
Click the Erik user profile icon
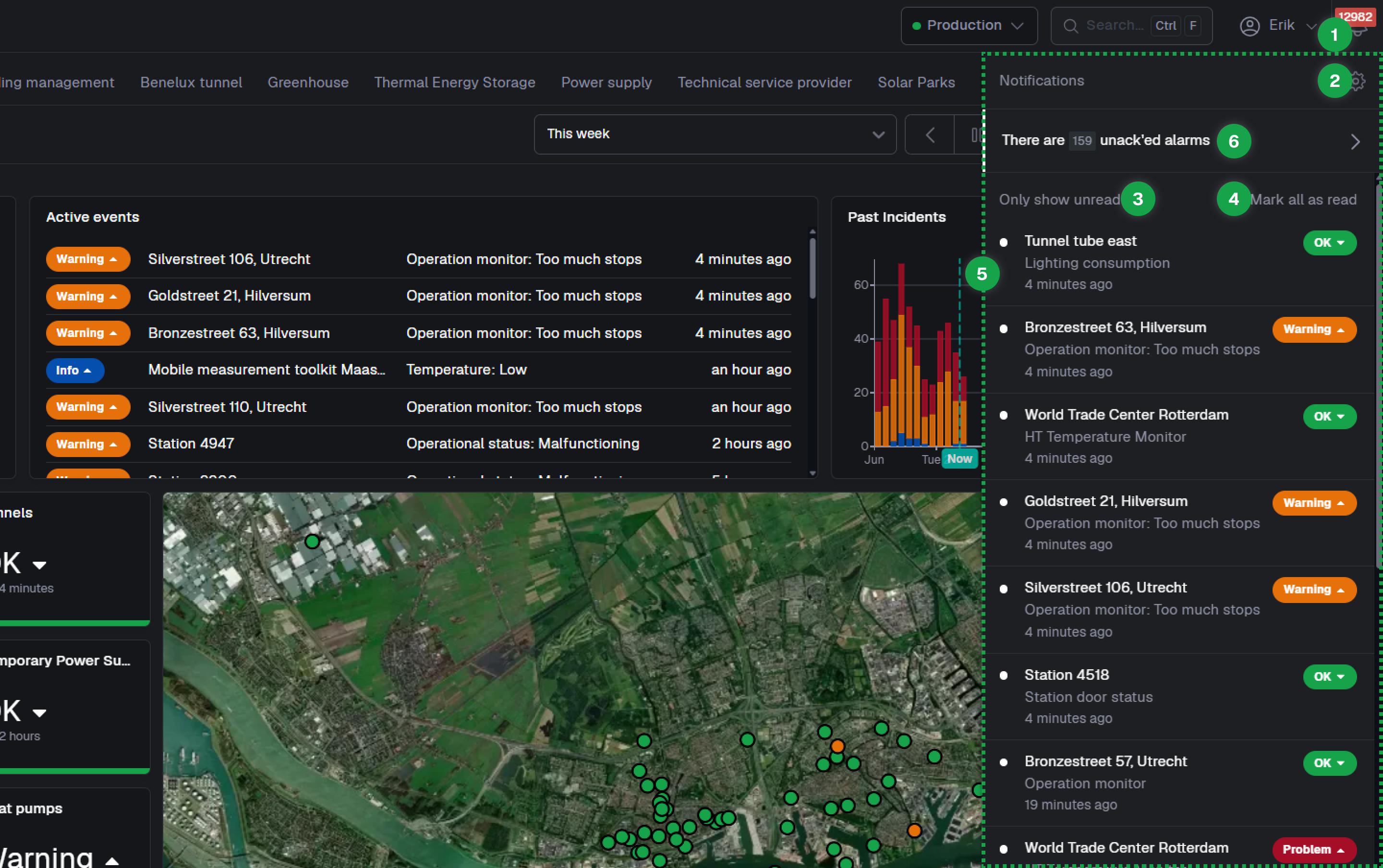(x=1250, y=26)
